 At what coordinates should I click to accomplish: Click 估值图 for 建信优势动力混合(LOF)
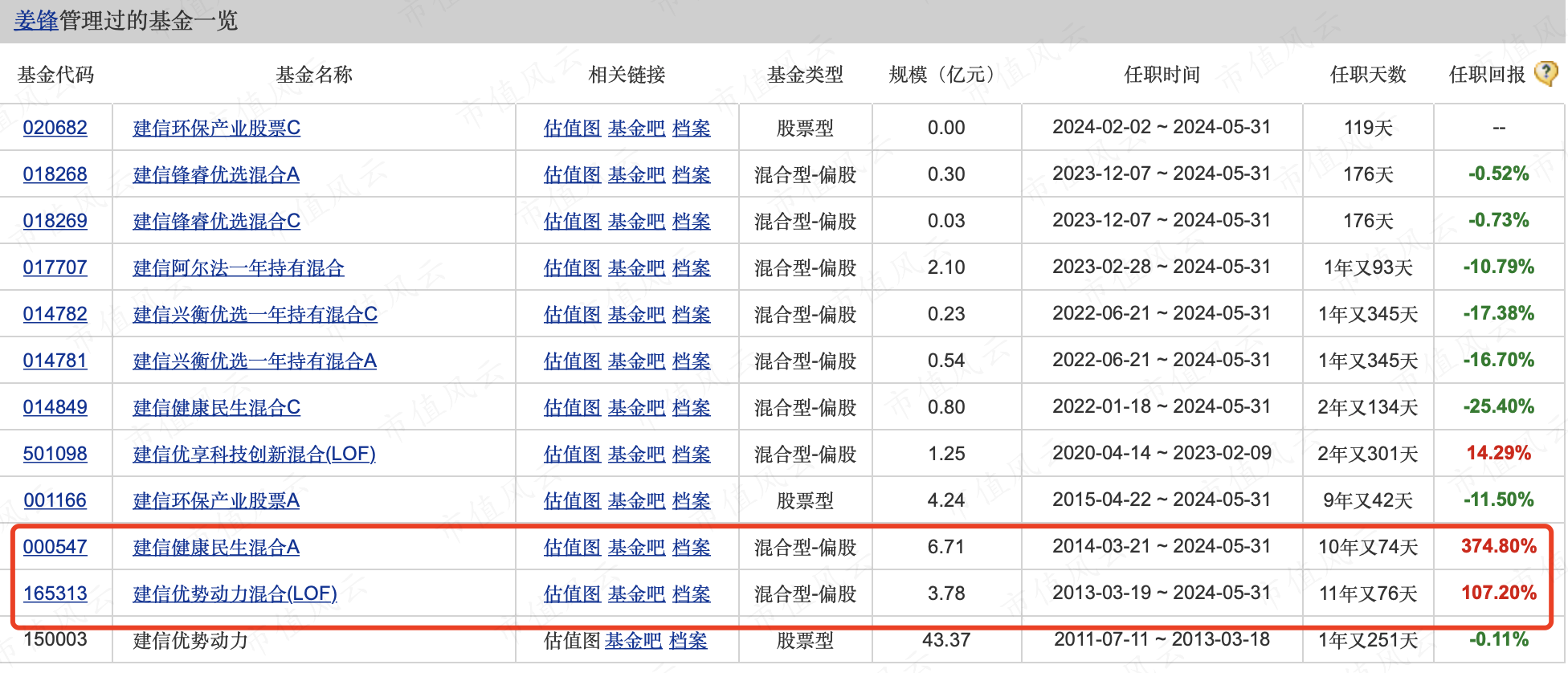[572, 593]
